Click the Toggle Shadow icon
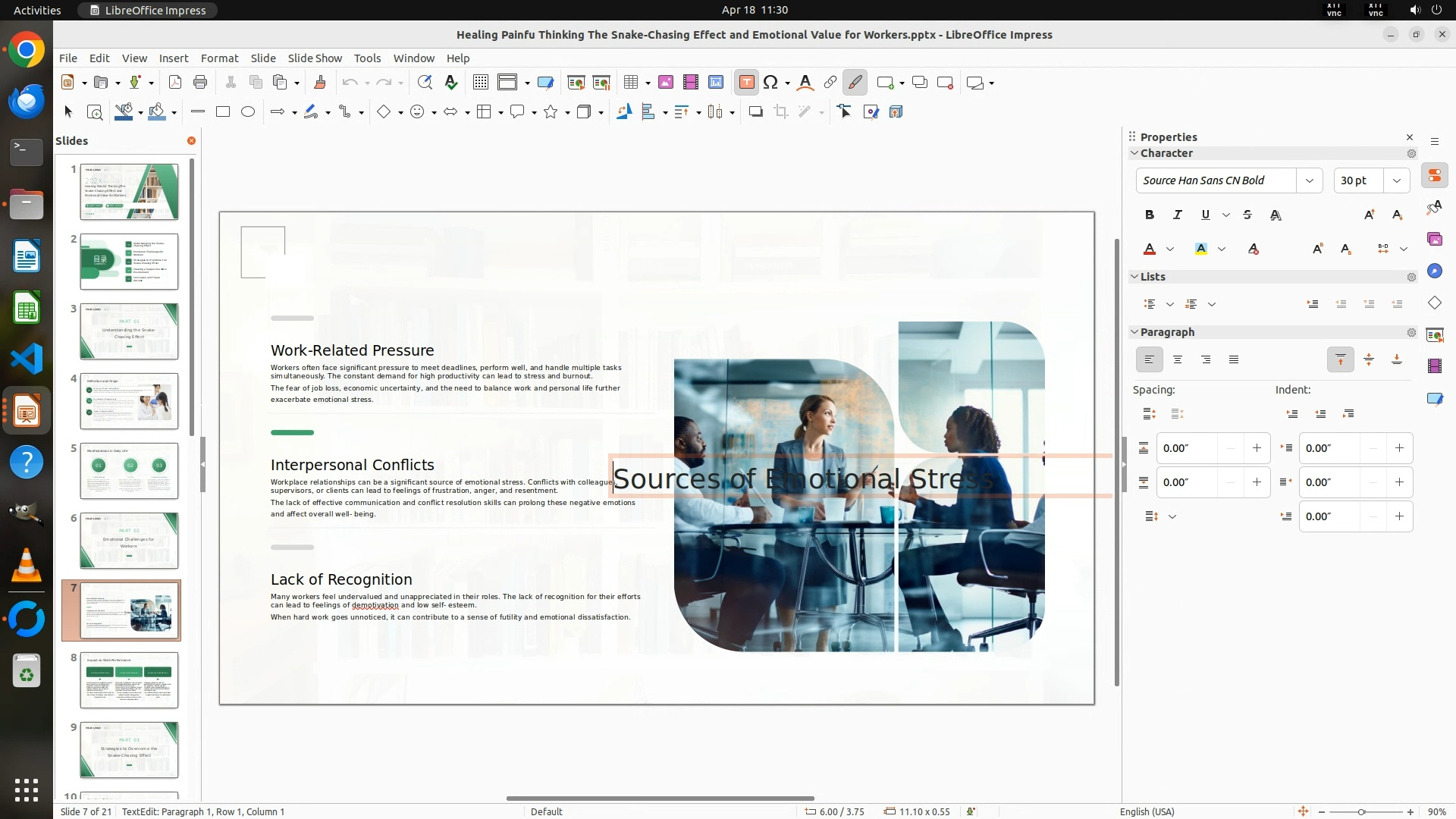The width and height of the screenshot is (1456, 819). 755,112
